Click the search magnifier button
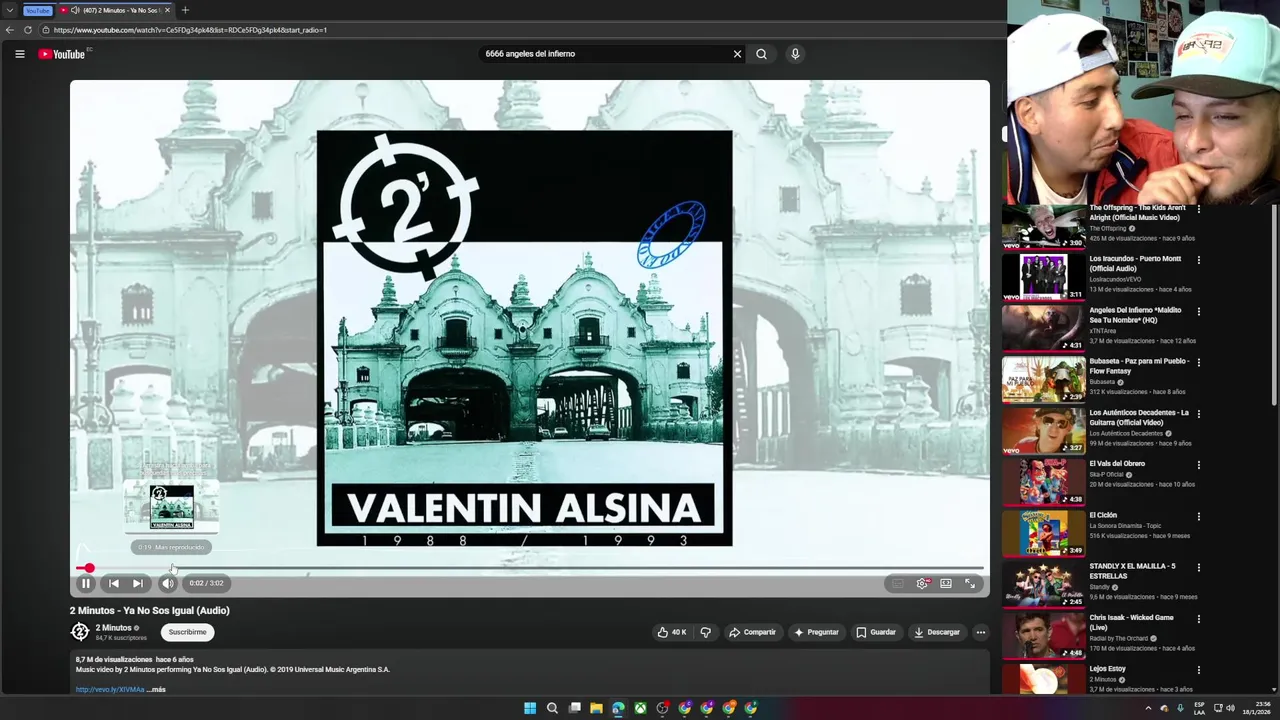This screenshot has height=720, width=1280. click(x=761, y=54)
